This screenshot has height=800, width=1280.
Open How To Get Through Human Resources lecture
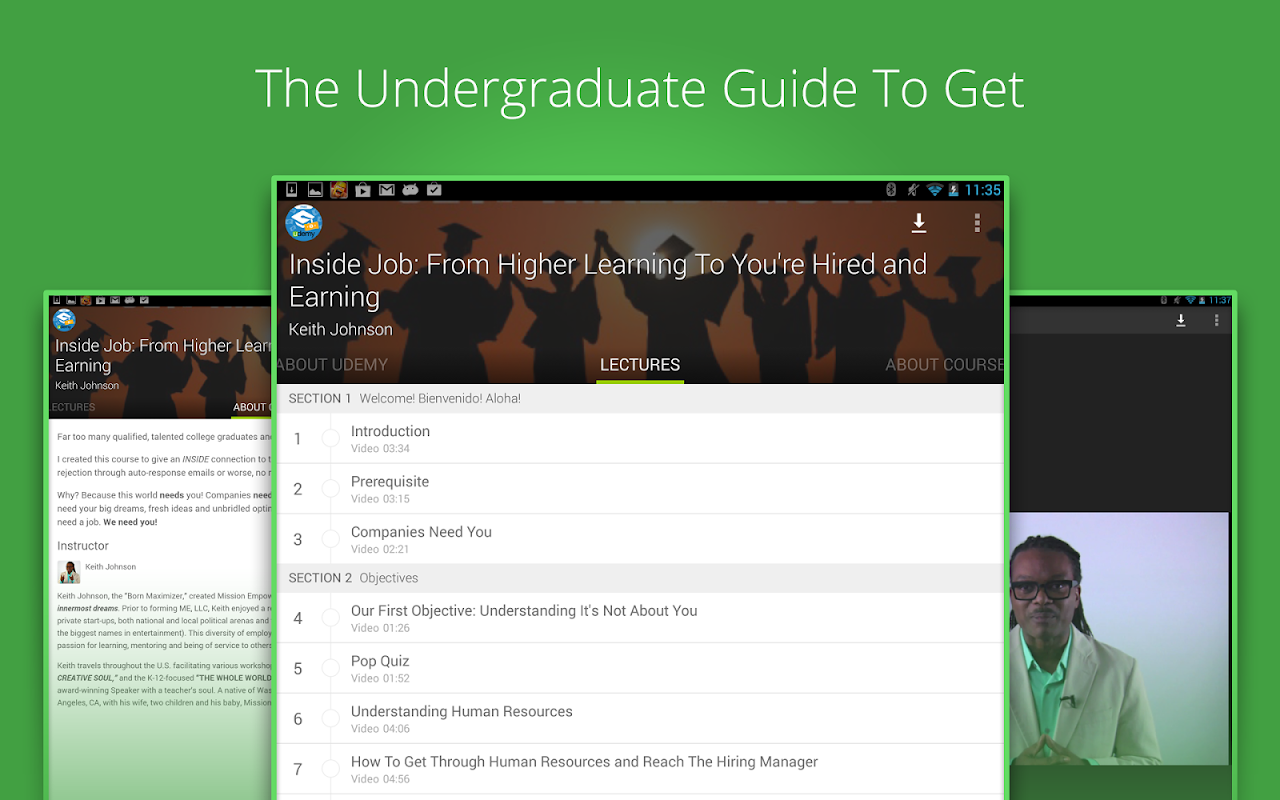click(x=640, y=768)
